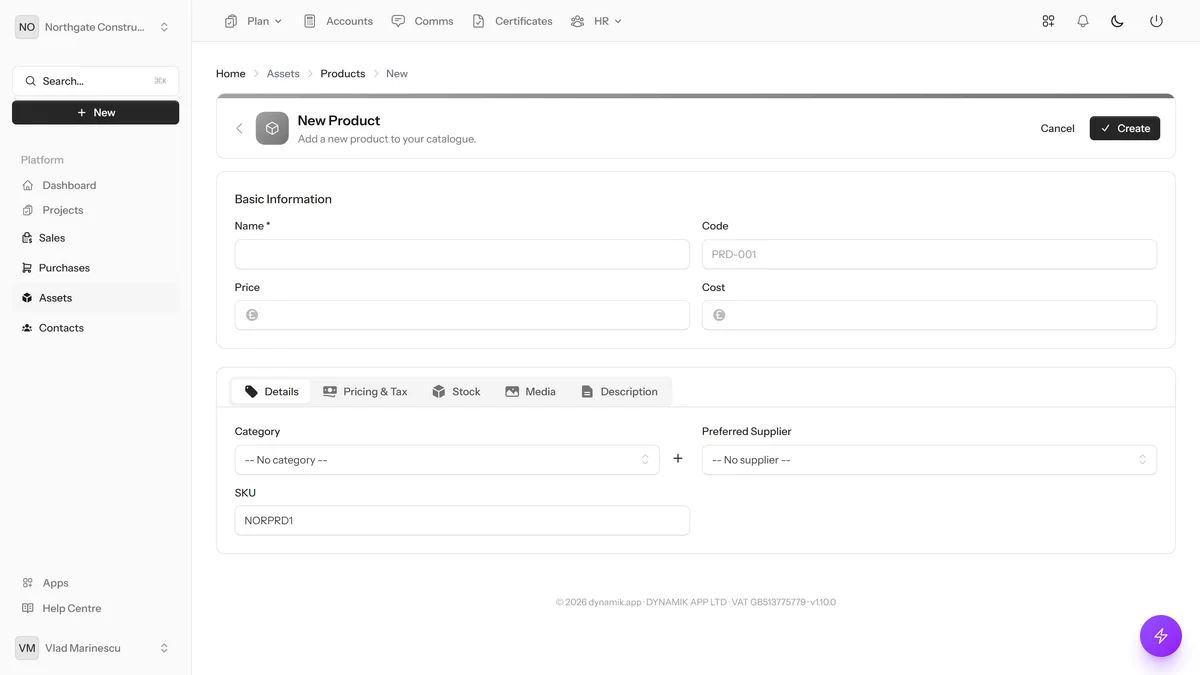Image resolution: width=1200 pixels, height=675 pixels.
Task: Go to Home breadcrumb
Action: [231, 74]
